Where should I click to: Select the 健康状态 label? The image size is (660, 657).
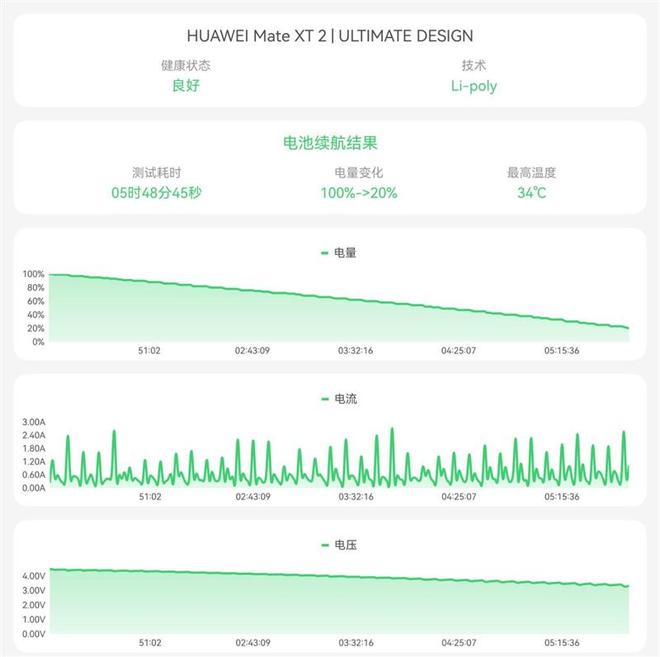pos(186,65)
